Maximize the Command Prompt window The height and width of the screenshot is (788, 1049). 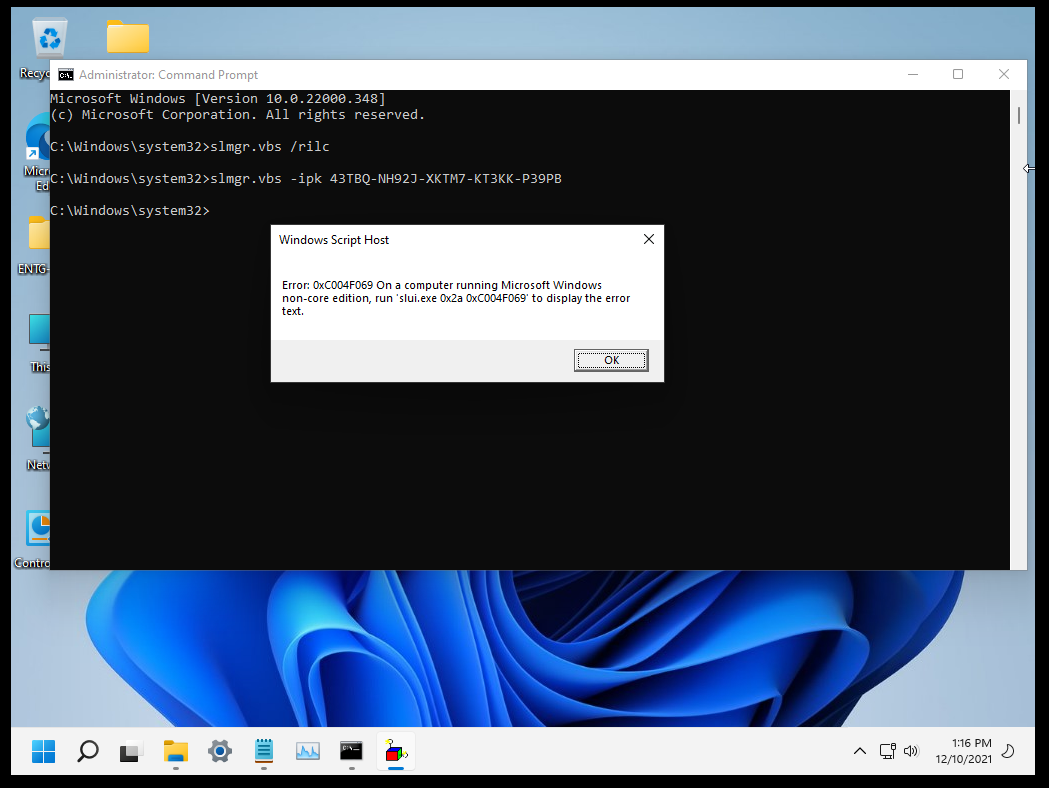pos(957,74)
